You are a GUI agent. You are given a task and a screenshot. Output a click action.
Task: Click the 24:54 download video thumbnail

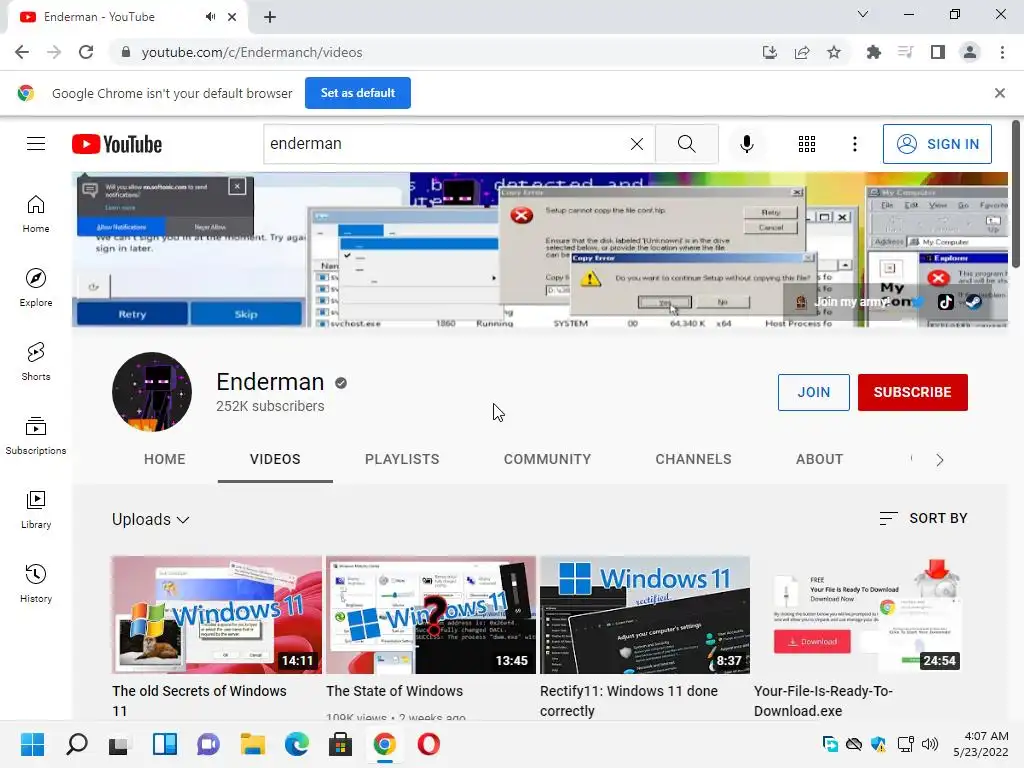(x=859, y=615)
